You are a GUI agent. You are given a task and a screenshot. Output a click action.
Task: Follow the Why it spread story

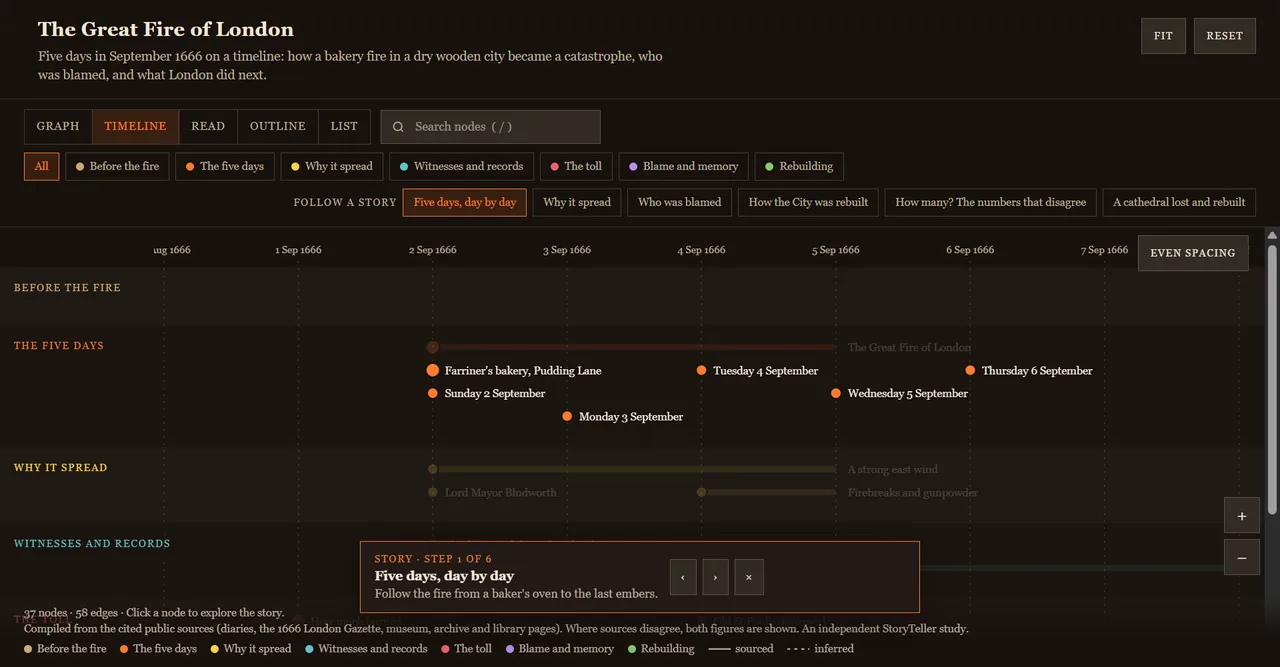point(577,202)
